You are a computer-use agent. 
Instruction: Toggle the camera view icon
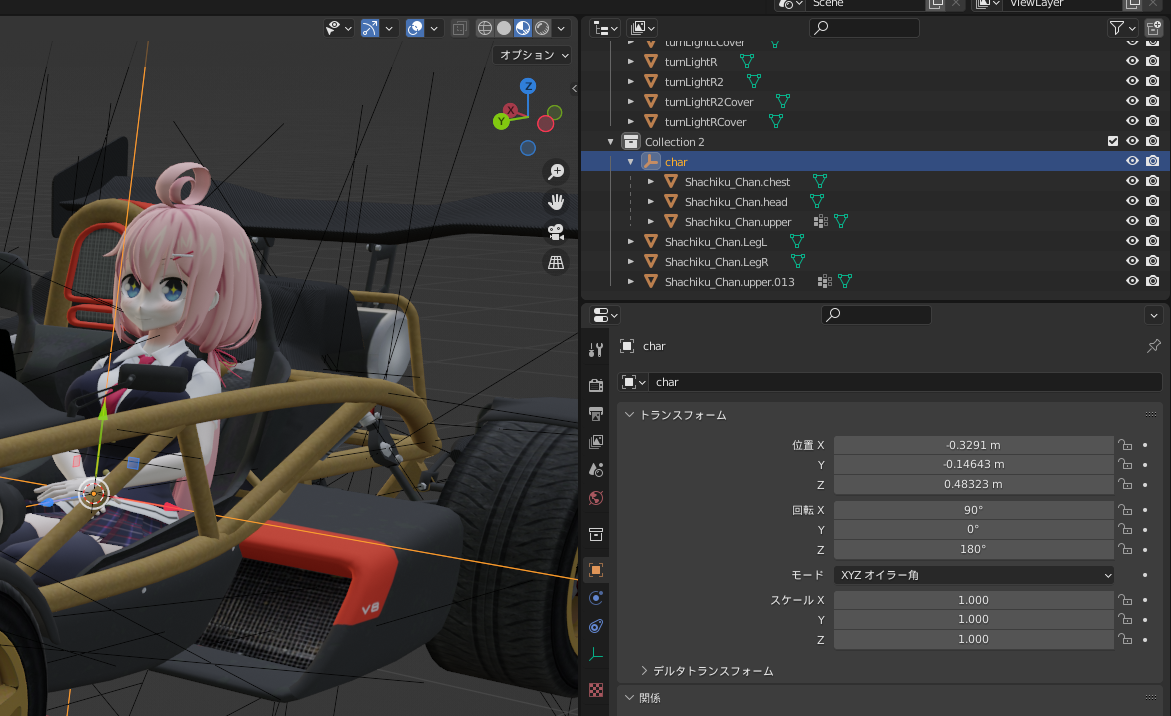click(556, 232)
